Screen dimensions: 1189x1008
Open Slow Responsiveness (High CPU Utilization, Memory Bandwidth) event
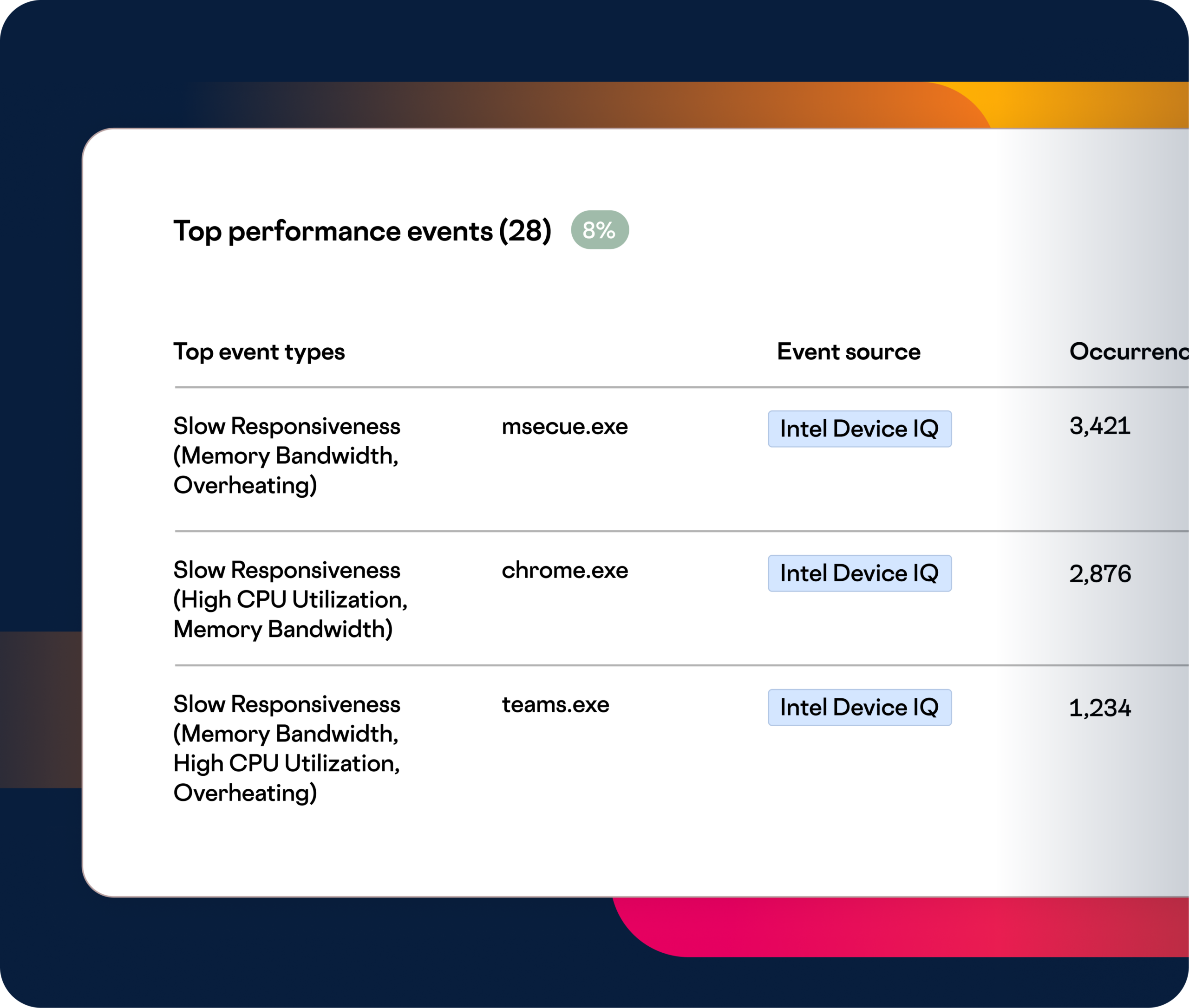point(290,599)
